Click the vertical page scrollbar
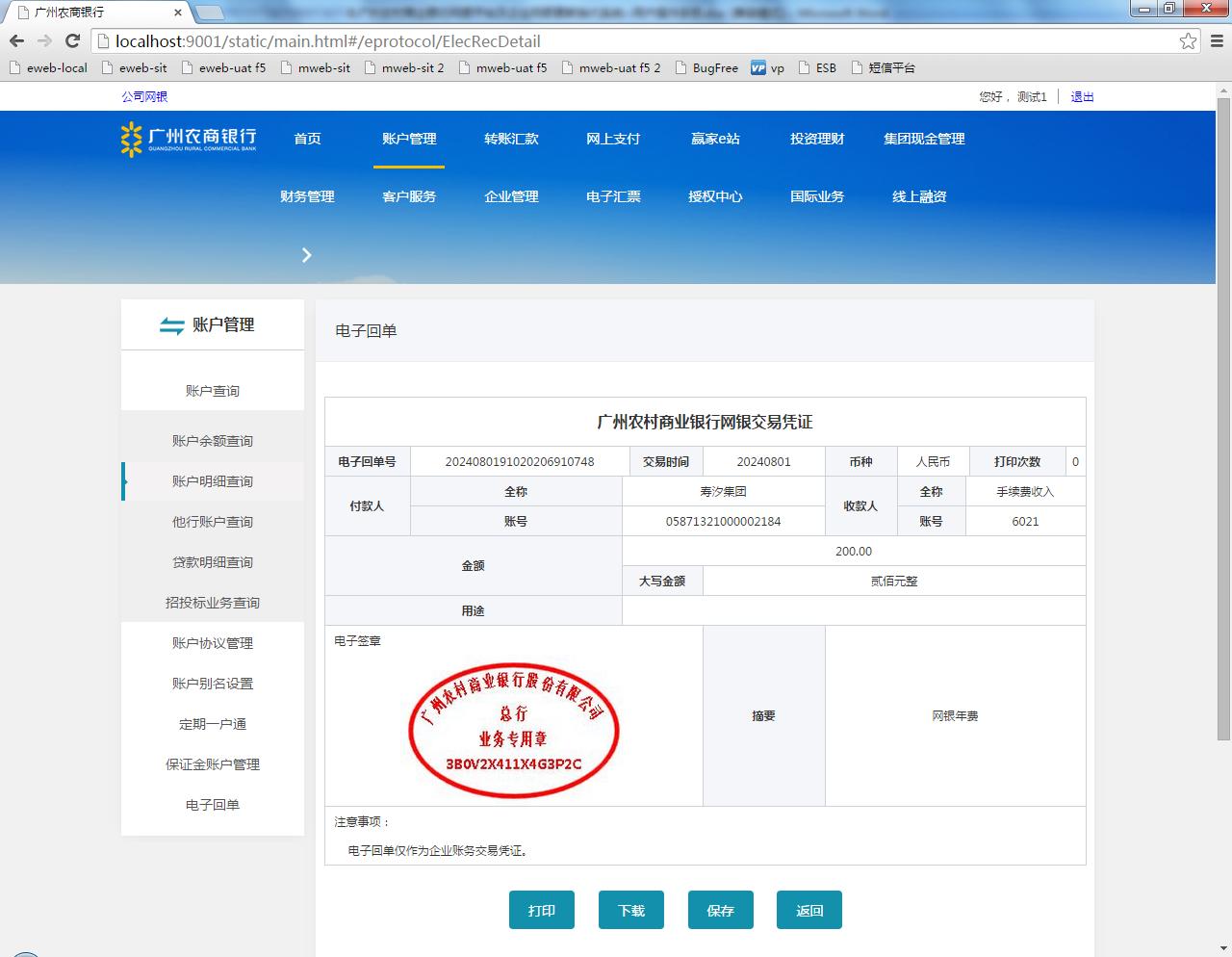 pos(1223,419)
